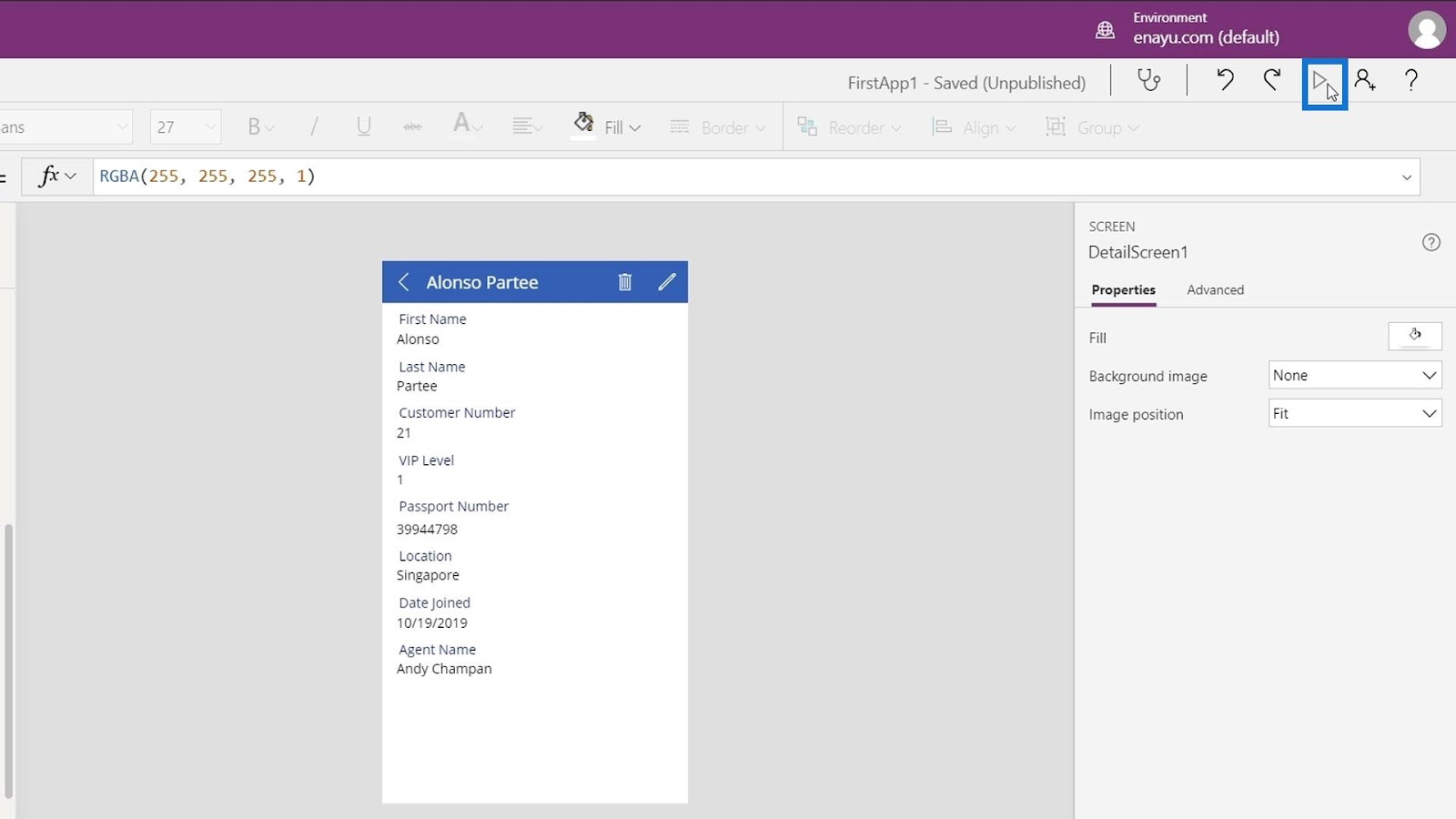
Task: Select the Last Name label
Action: click(431, 367)
